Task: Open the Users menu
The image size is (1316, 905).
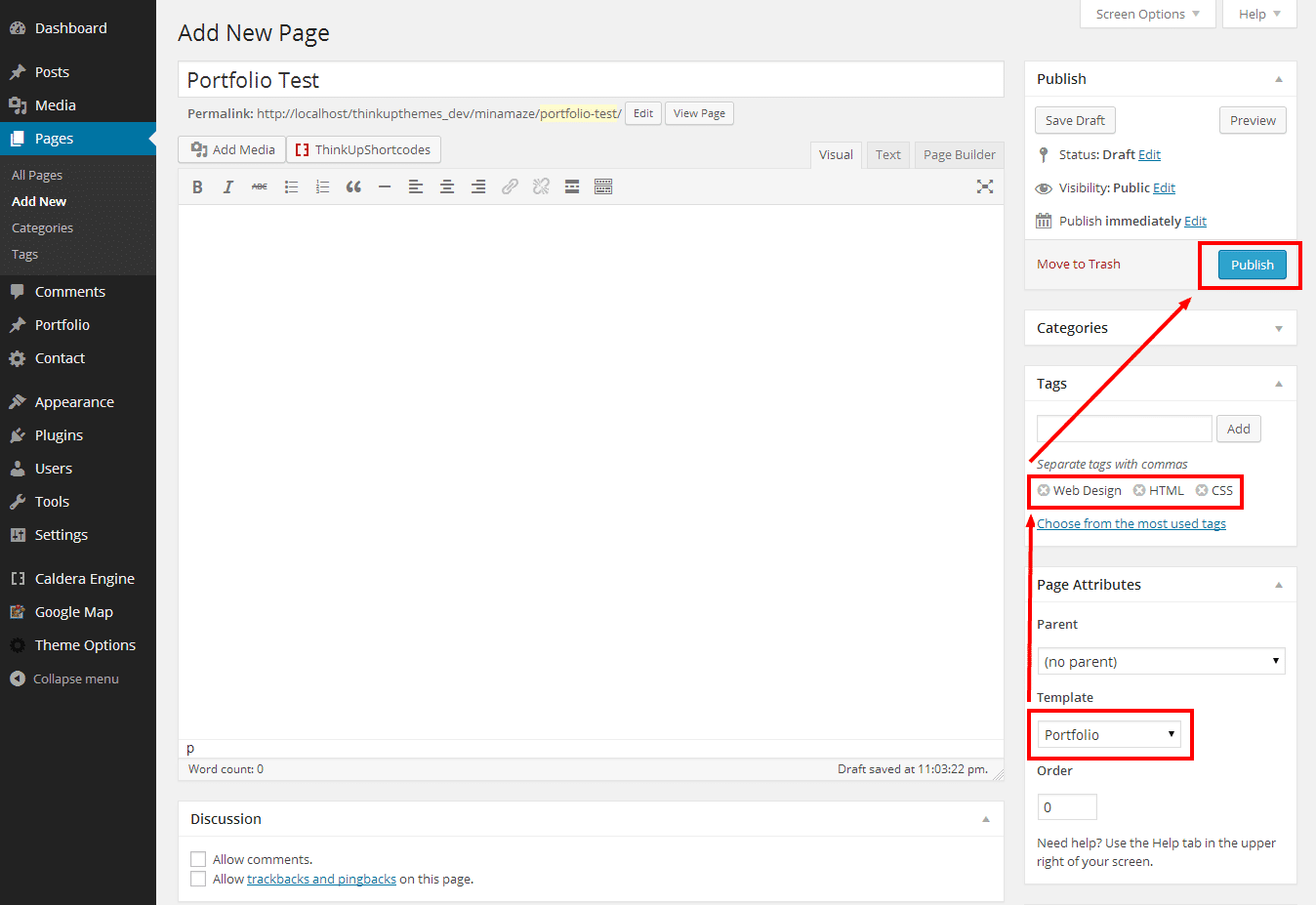Action: click(78, 469)
